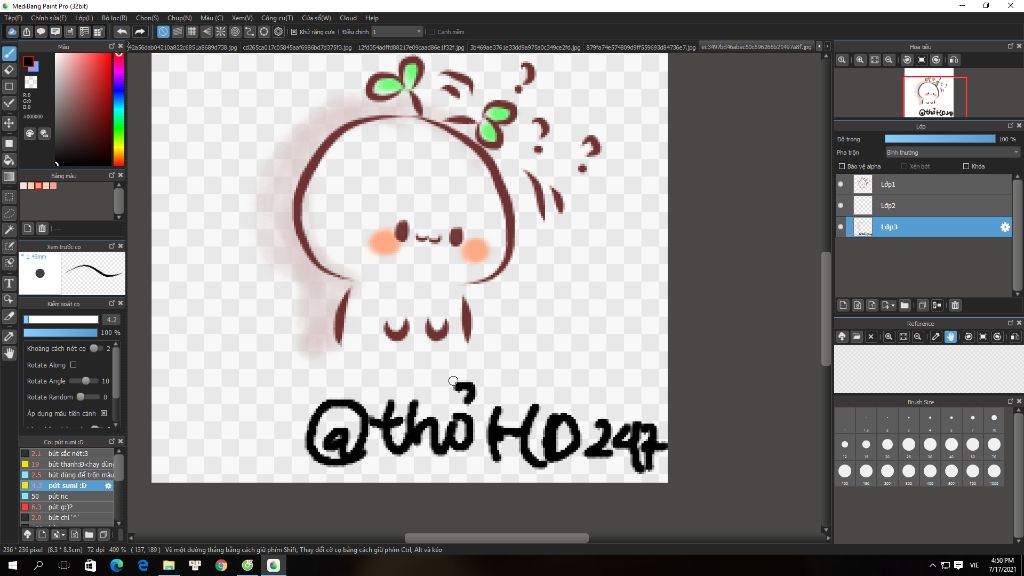Open reference image with folder icon

pyautogui.click(x=856, y=337)
